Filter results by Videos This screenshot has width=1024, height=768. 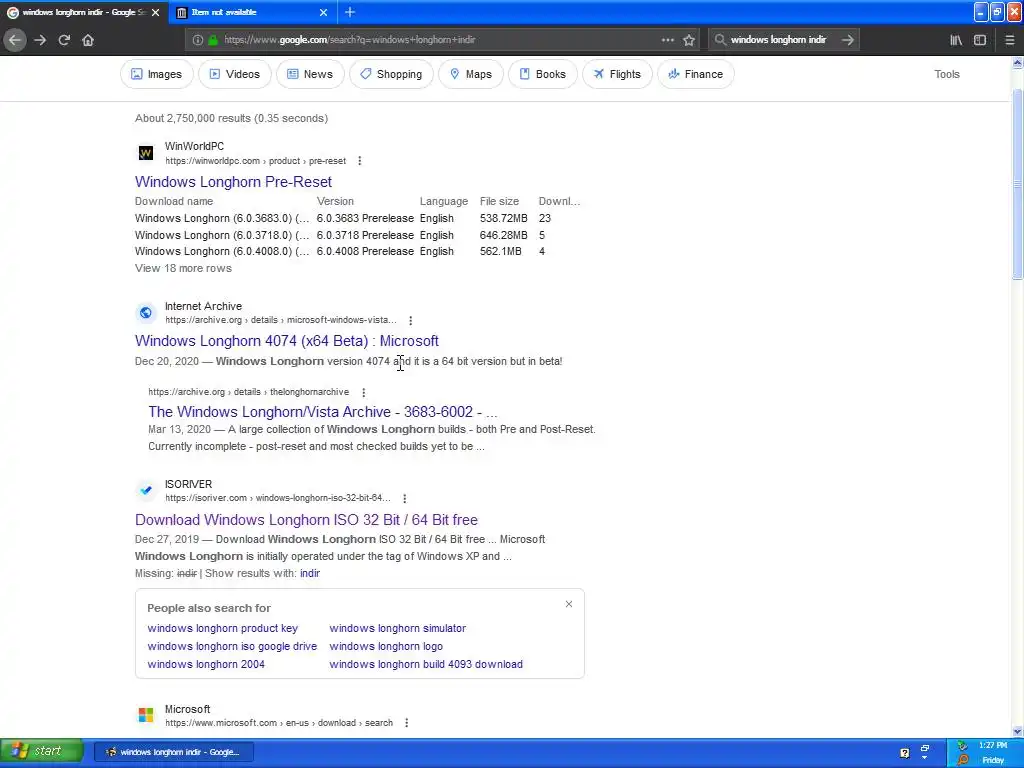pos(234,74)
